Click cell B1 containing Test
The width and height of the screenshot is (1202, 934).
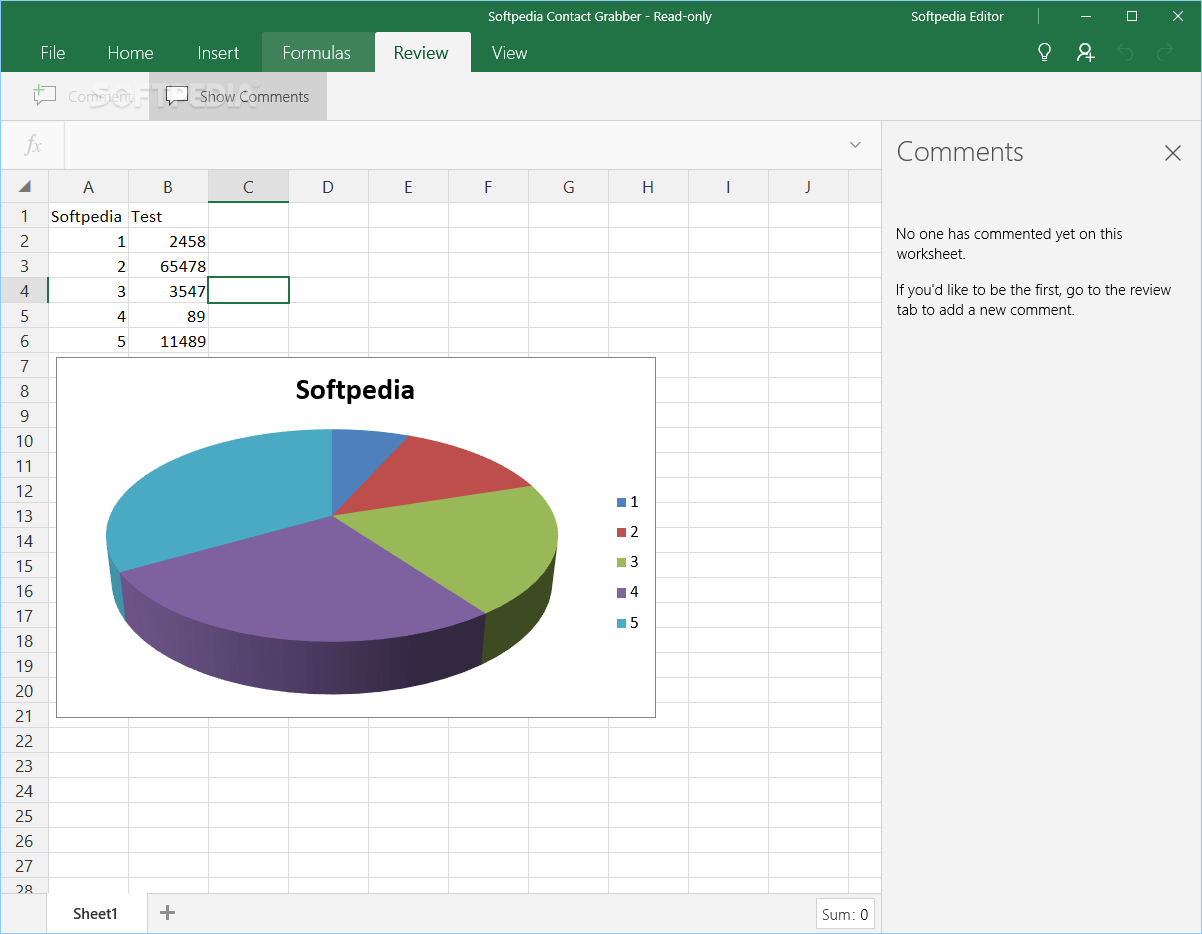coord(168,216)
